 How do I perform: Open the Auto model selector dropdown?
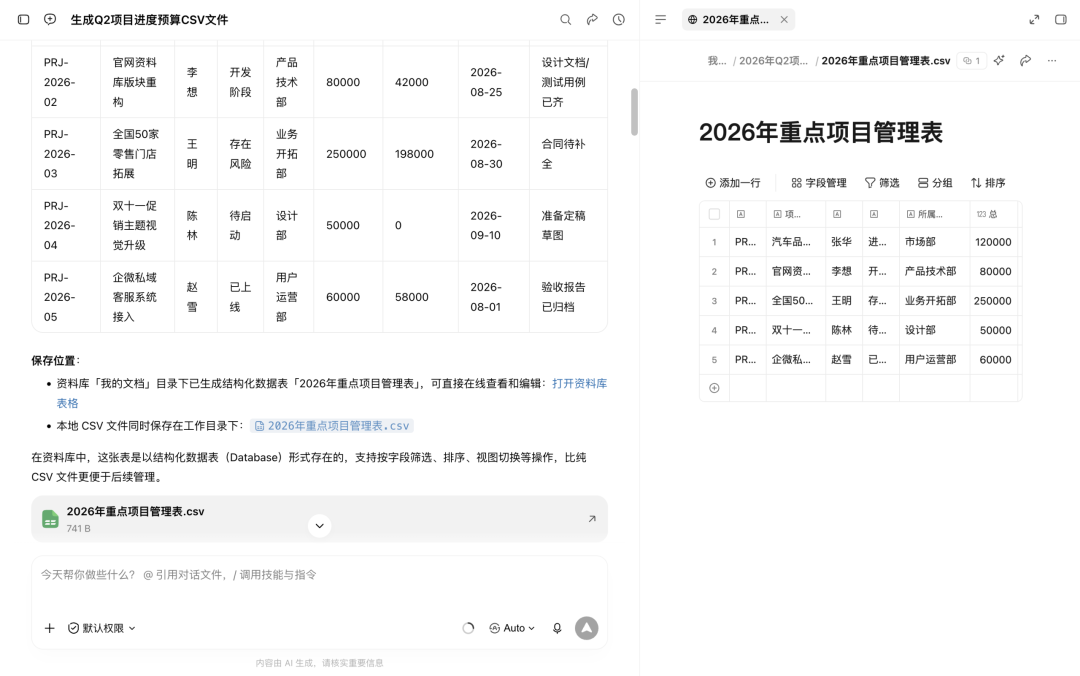click(x=512, y=628)
